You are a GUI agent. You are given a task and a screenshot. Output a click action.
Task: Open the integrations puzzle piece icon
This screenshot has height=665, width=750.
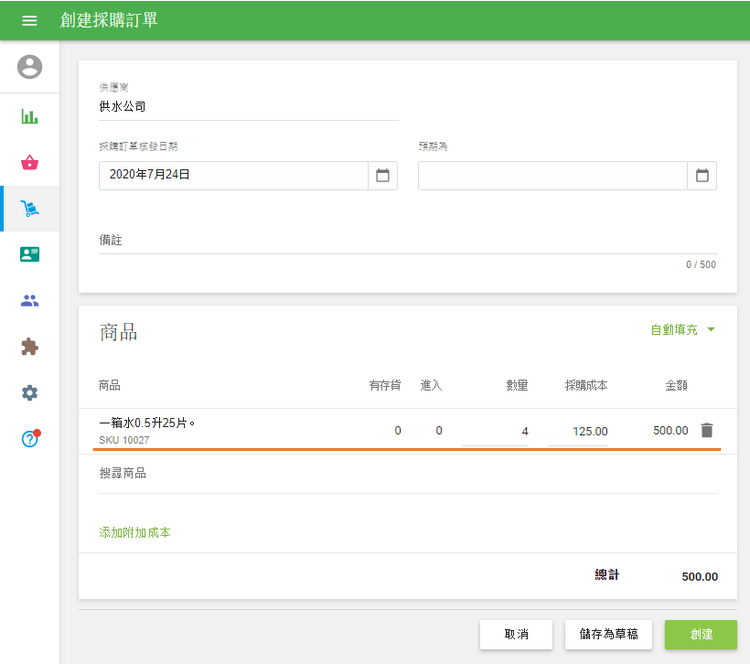(30, 347)
